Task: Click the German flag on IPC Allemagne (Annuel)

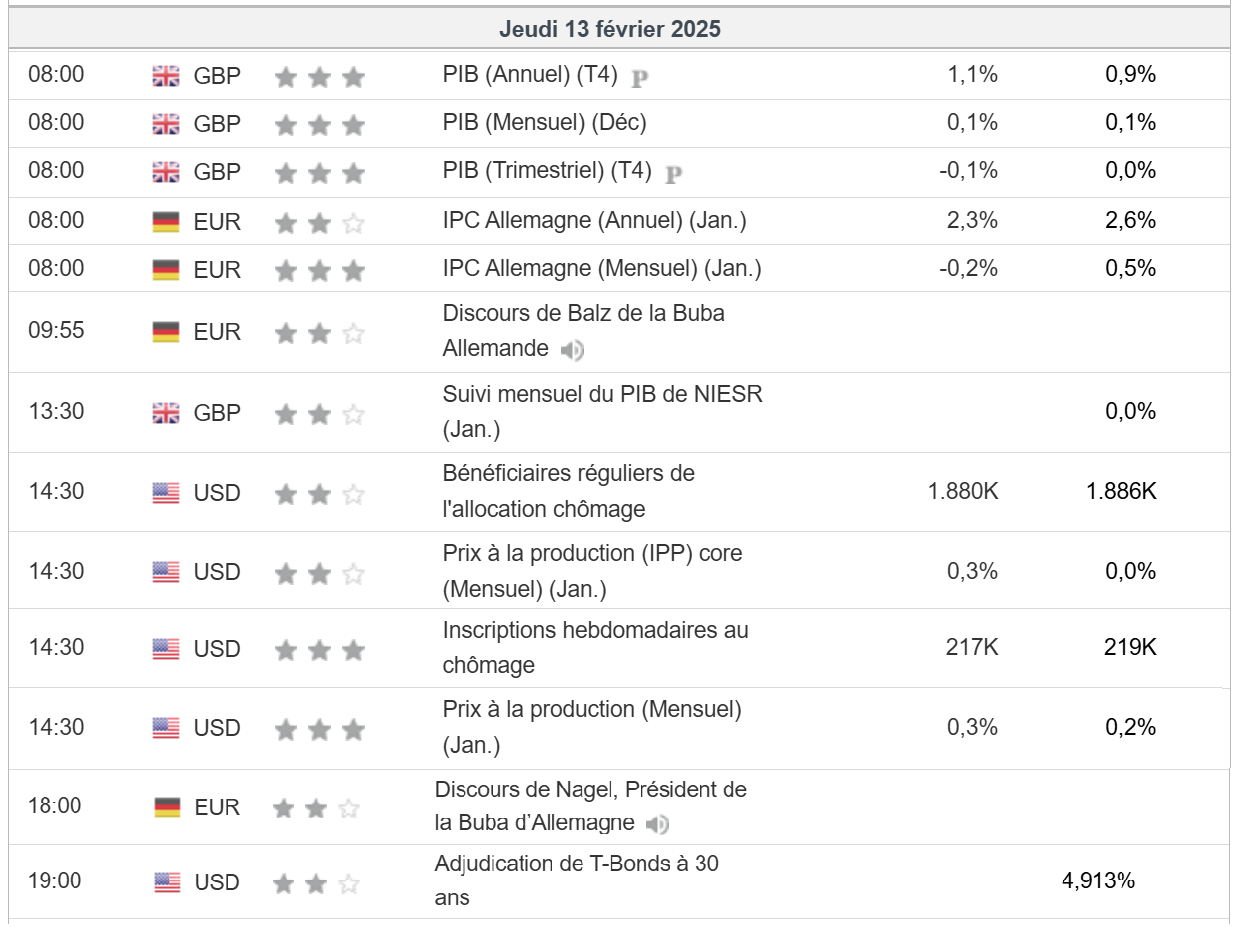Action: tap(166, 221)
